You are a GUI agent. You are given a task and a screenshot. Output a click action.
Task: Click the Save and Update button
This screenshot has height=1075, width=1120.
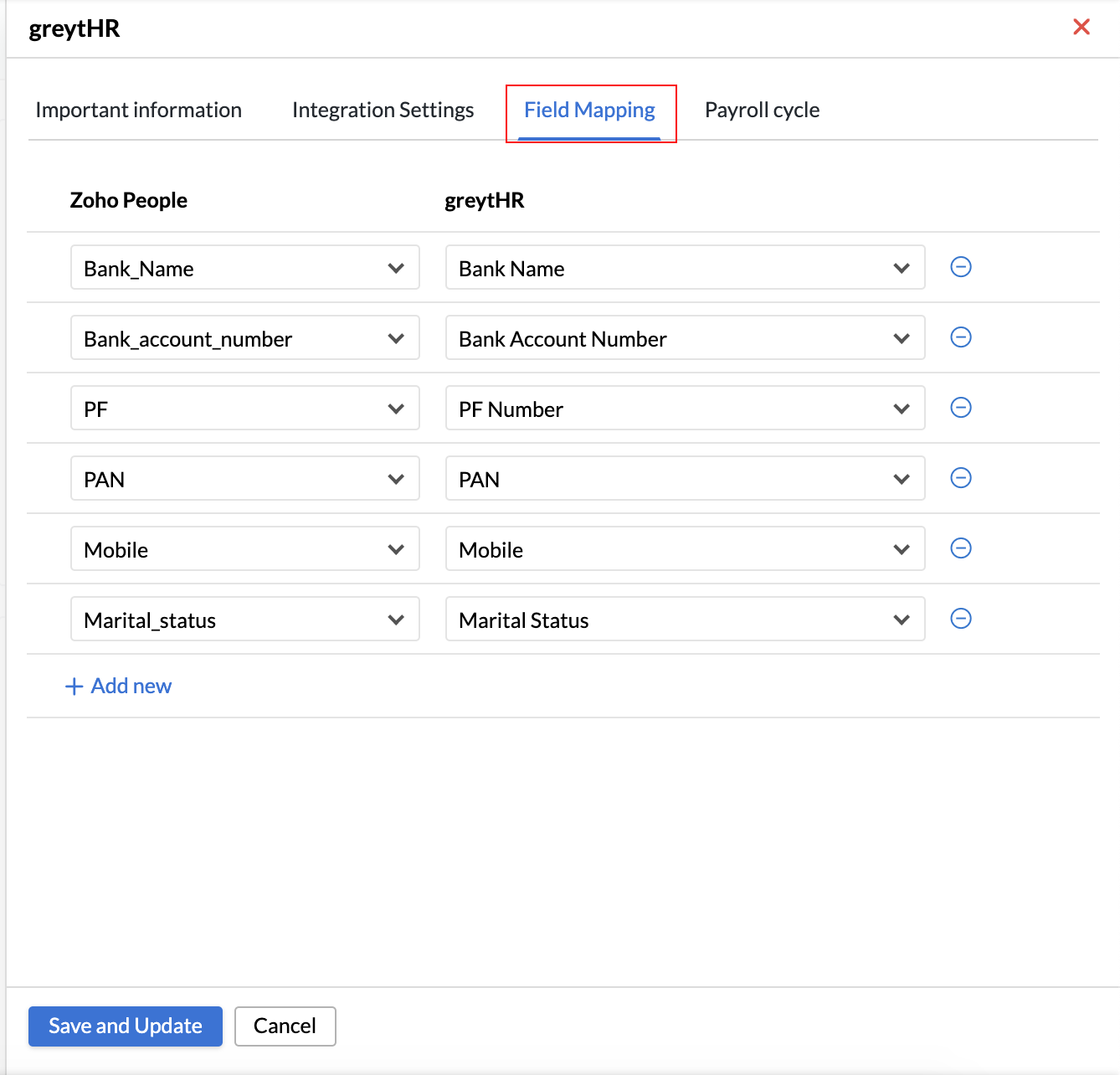(126, 1026)
